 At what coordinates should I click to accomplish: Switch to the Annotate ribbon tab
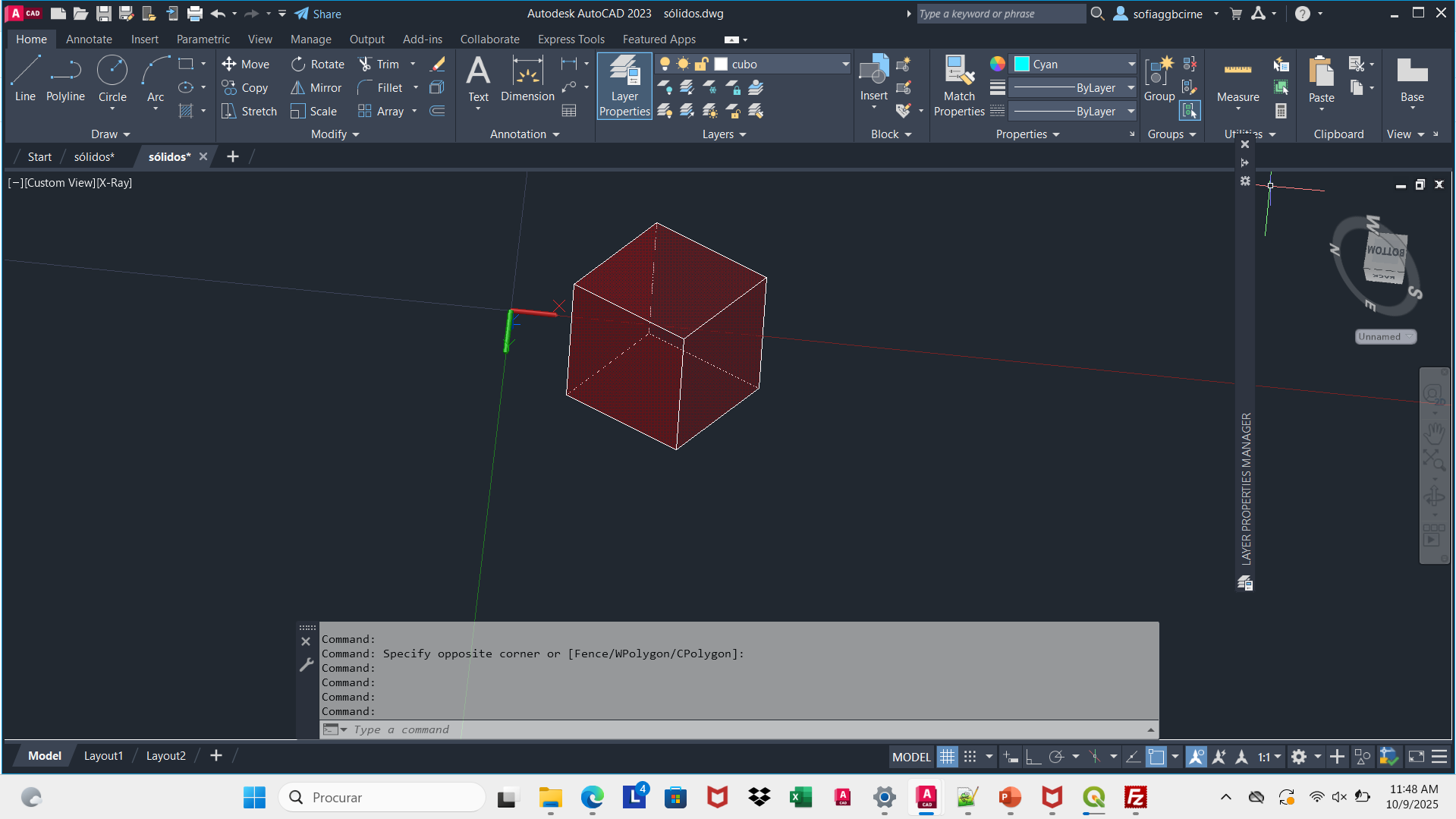tap(89, 39)
